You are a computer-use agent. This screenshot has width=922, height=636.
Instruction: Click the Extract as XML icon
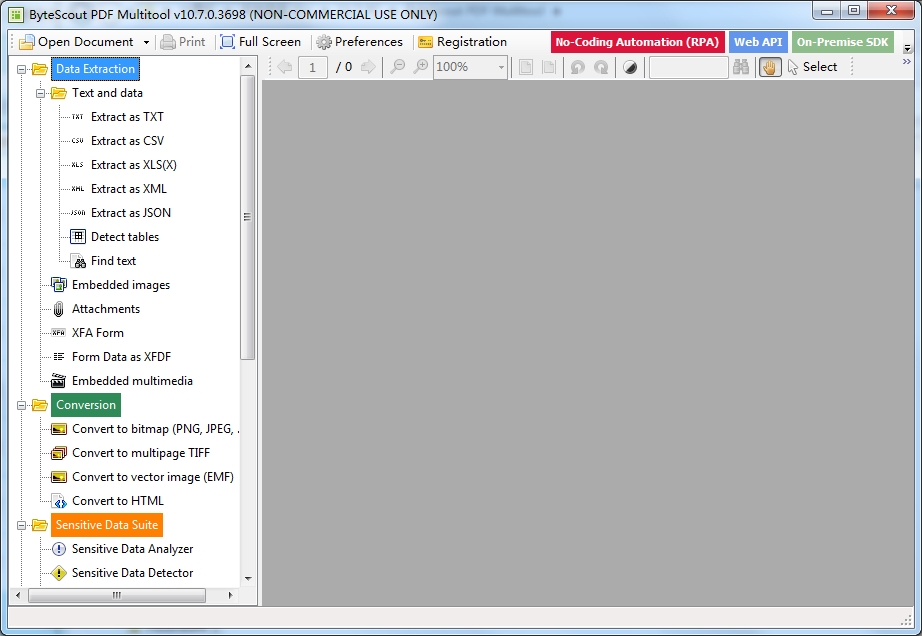point(78,189)
